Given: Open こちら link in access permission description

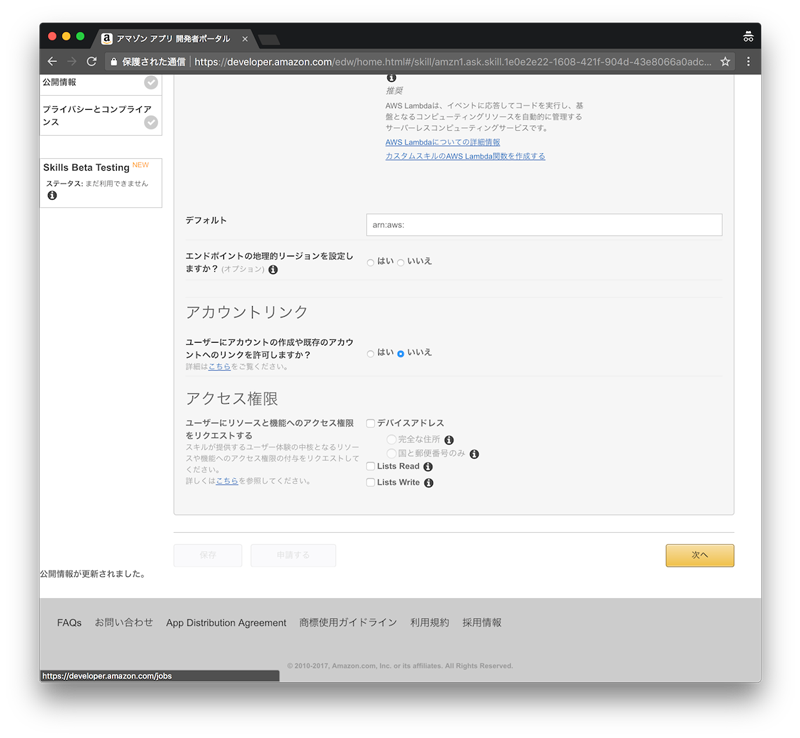Looking at the screenshot, I should [227, 481].
